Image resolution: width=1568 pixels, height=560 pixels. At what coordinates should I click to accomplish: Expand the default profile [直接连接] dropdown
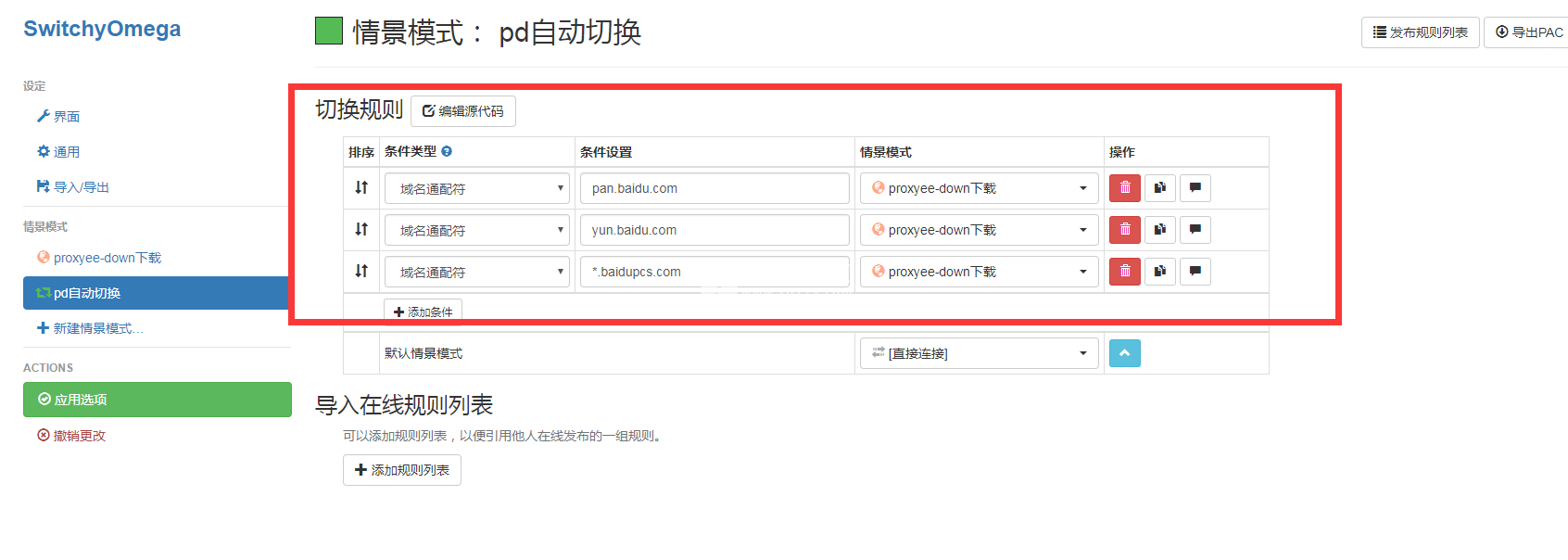(x=979, y=353)
